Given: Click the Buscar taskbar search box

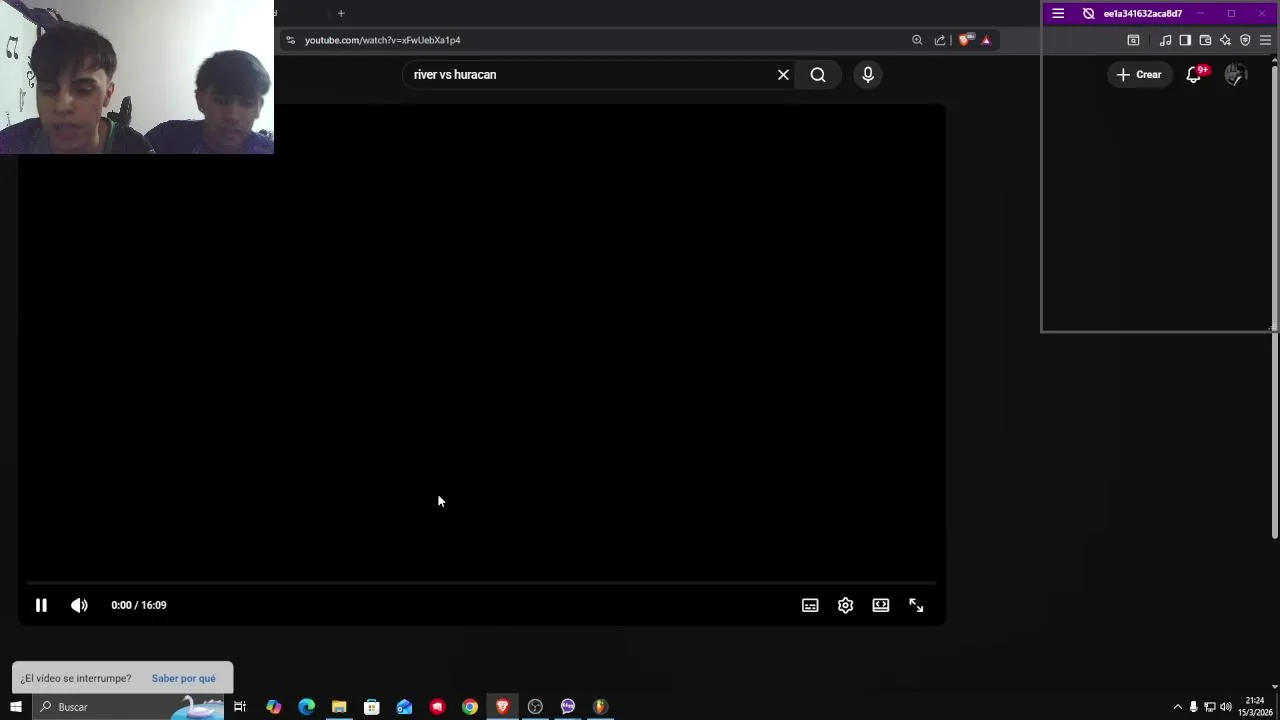Looking at the screenshot, I should (x=130, y=707).
